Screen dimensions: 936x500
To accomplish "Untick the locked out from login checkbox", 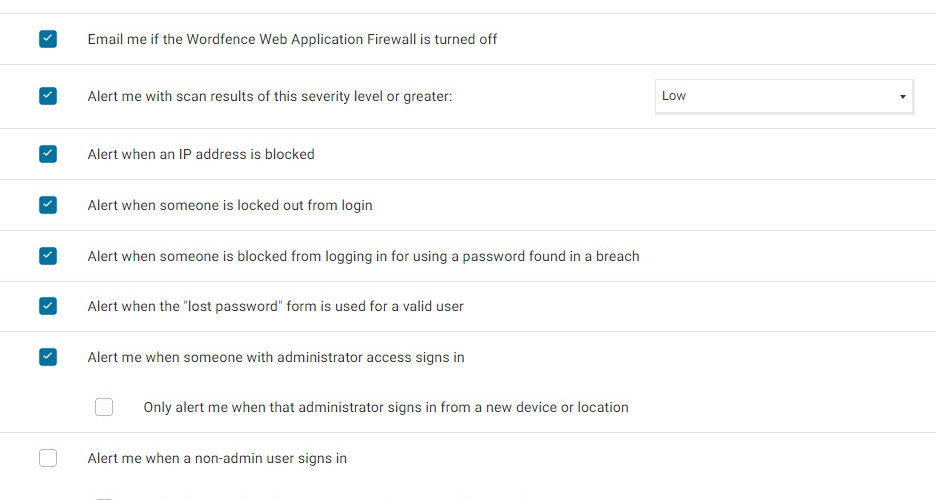I will [48, 205].
